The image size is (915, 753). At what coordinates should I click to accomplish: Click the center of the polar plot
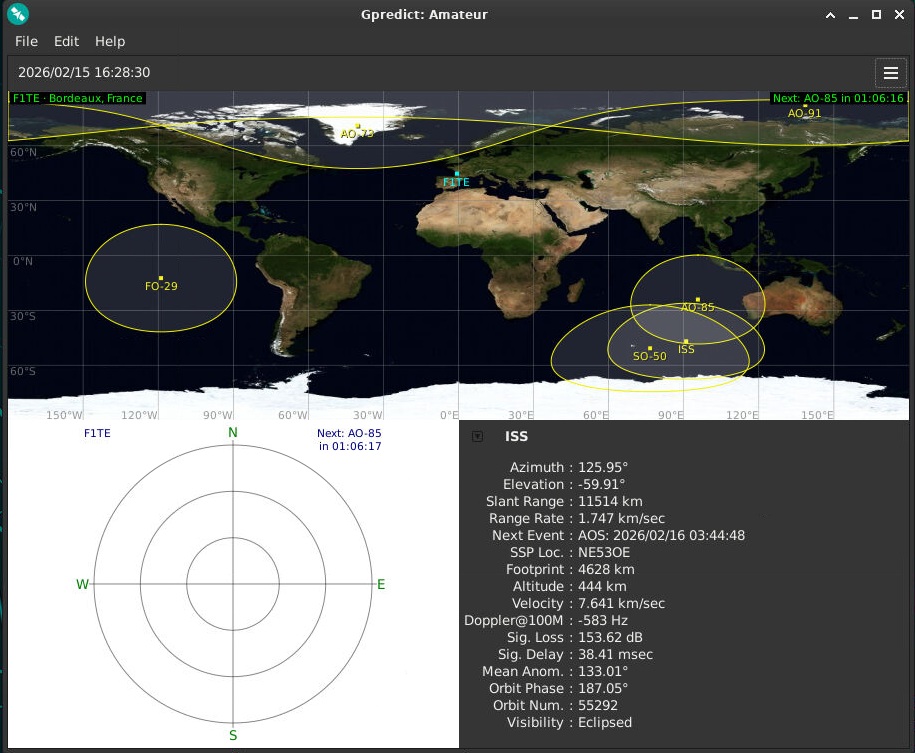(x=233, y=584)
